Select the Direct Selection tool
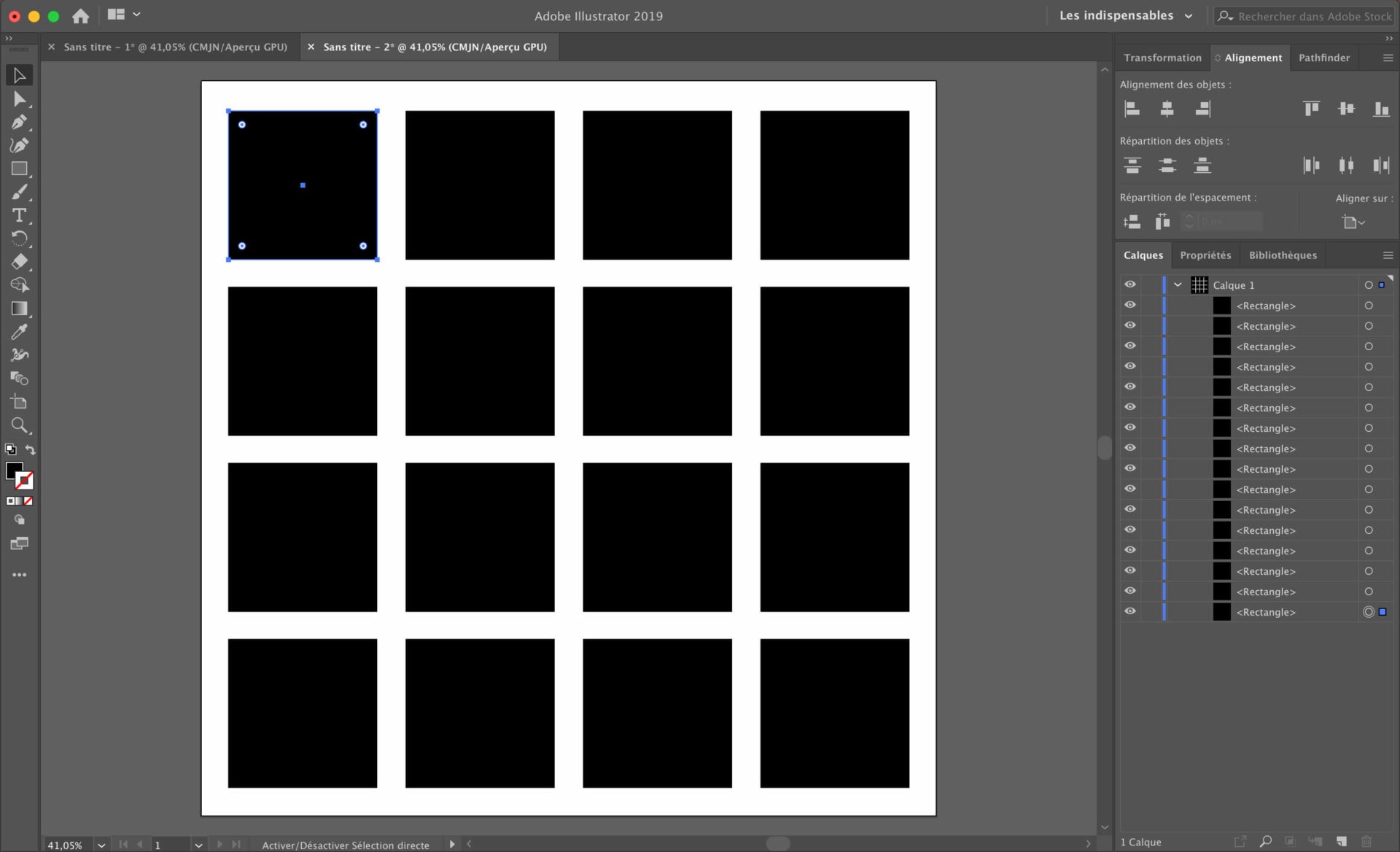 click(20, 98)
